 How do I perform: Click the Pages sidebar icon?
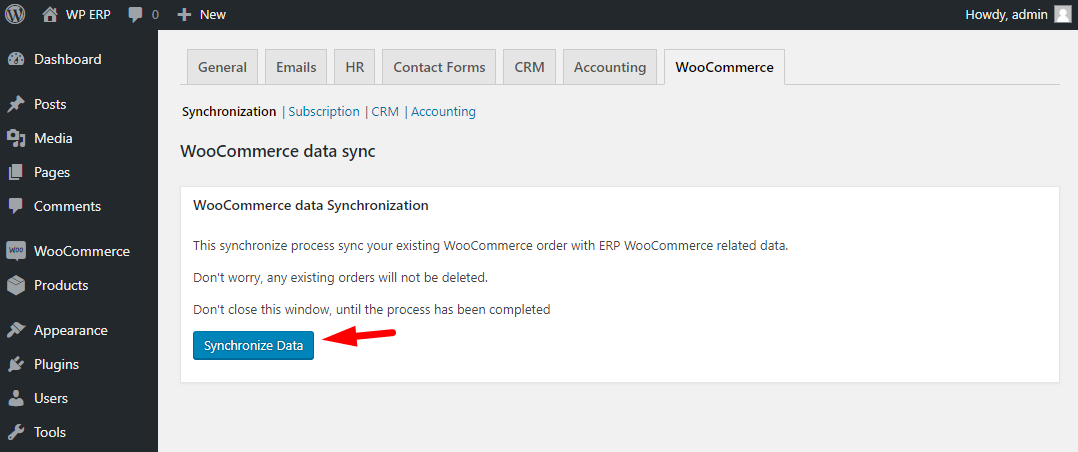(16, 172)
